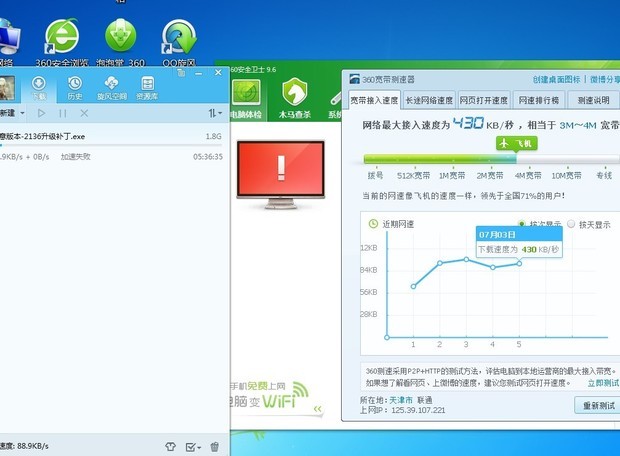Image resolution: width=620 pixels, height=456 pixels.
Task: Click the mini-mode icon in the download manager title bar
Action: coord(181,72)
